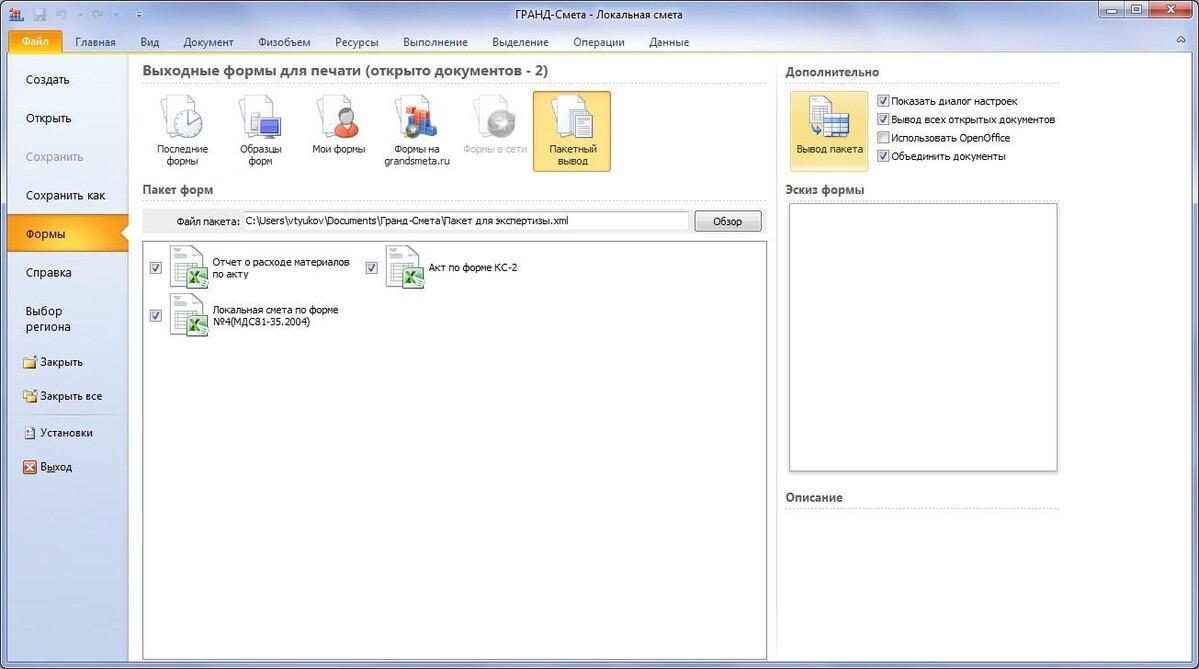The width and height of the screenshot is (1199, 669).
Task: Switch to the Выполнение tab
Action: 435,42
